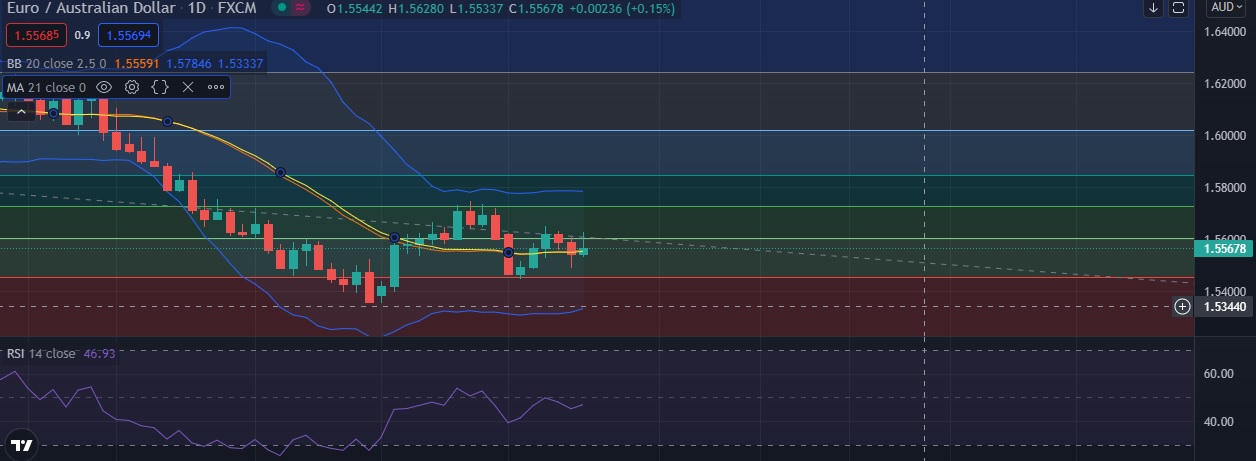The height and width of the screenshot is (461, 1256).
Task: Click the down arrow chart button
Action: click(x=1154, y=8)
